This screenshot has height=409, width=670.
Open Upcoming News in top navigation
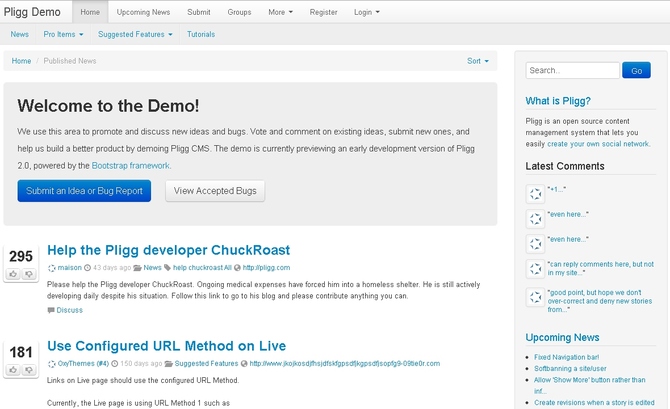(143, 12)
